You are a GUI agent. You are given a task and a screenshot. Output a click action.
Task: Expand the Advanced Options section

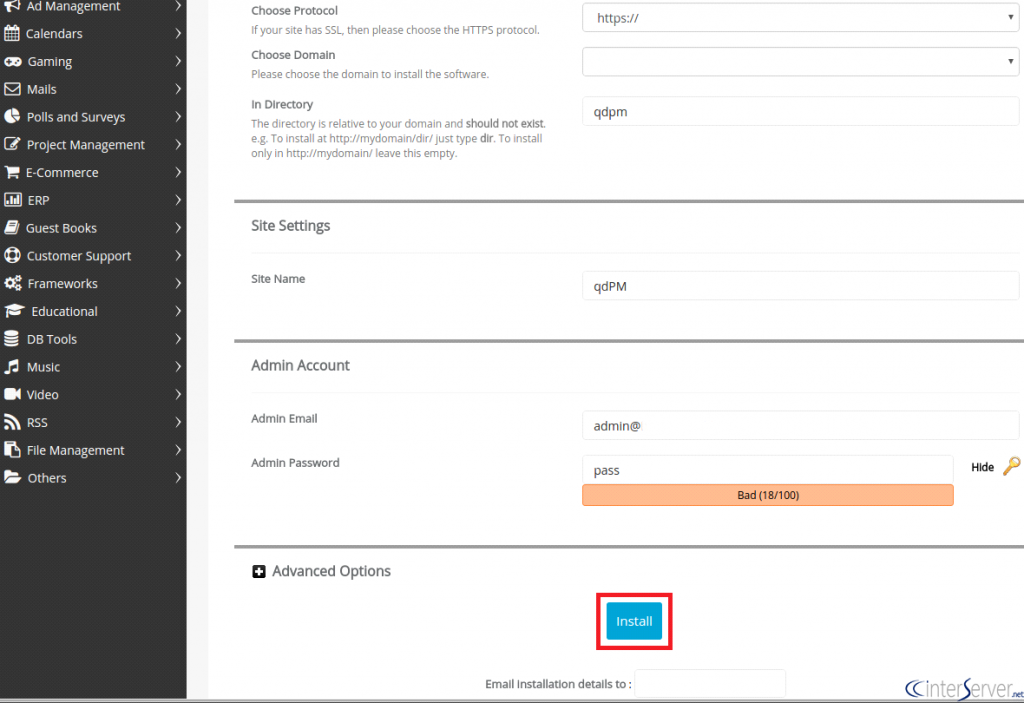pyautogui.click(x=259, y=571)
